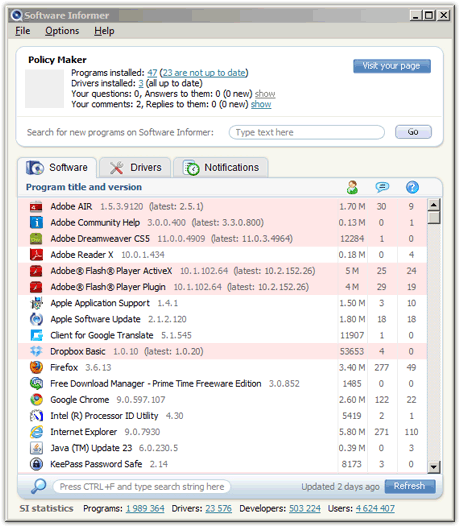Click the program list scrollbar thumb

point(434,217)
